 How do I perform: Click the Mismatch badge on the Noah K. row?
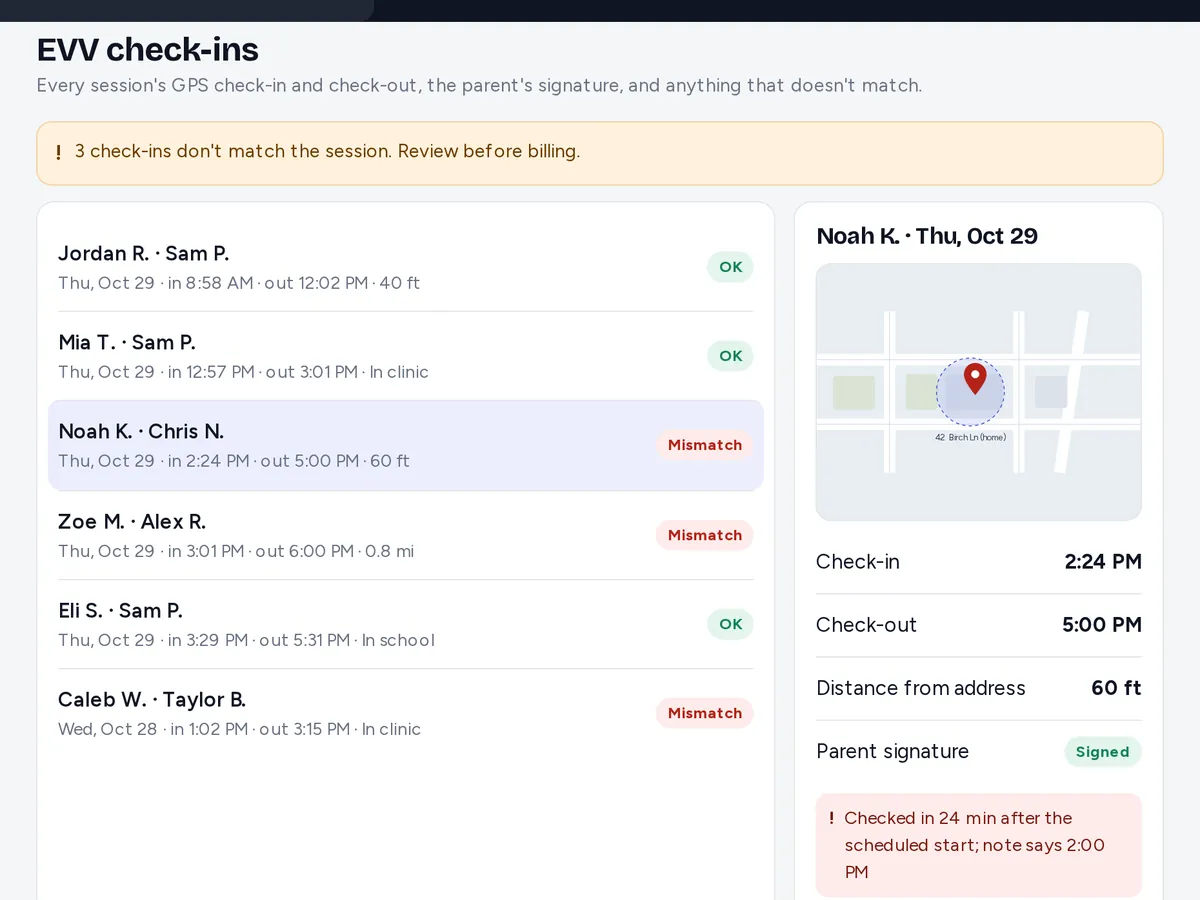(x=705, y=445)
